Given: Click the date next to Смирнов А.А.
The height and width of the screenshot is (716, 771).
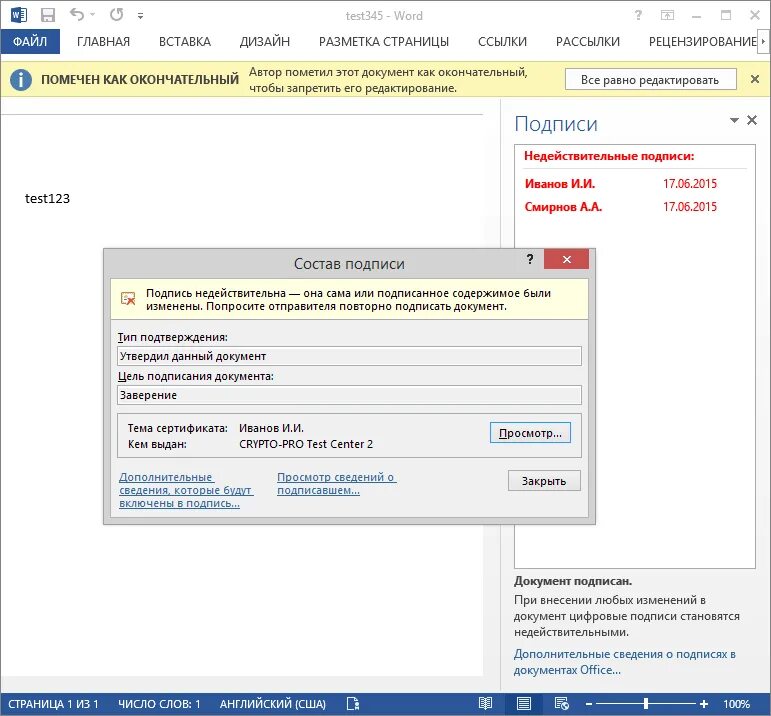Looking at the screenshot, I should pyautogui.click(x=689, y=207).
